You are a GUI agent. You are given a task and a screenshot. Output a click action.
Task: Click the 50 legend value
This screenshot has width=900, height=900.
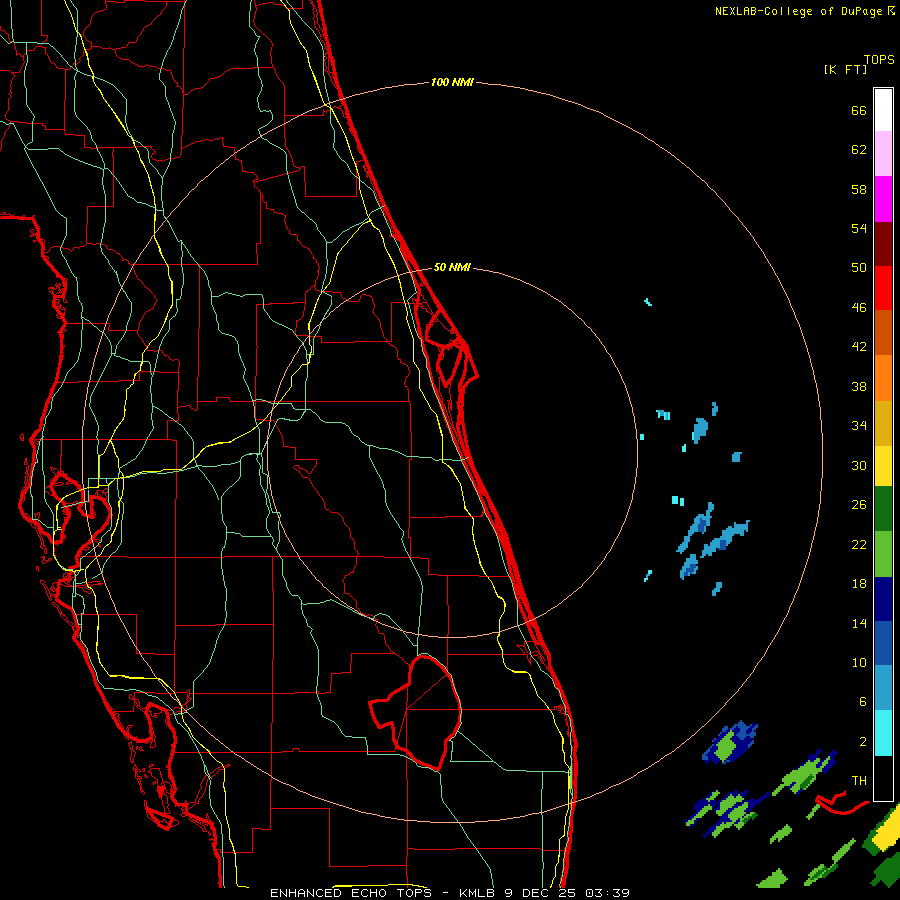(859, 268)
